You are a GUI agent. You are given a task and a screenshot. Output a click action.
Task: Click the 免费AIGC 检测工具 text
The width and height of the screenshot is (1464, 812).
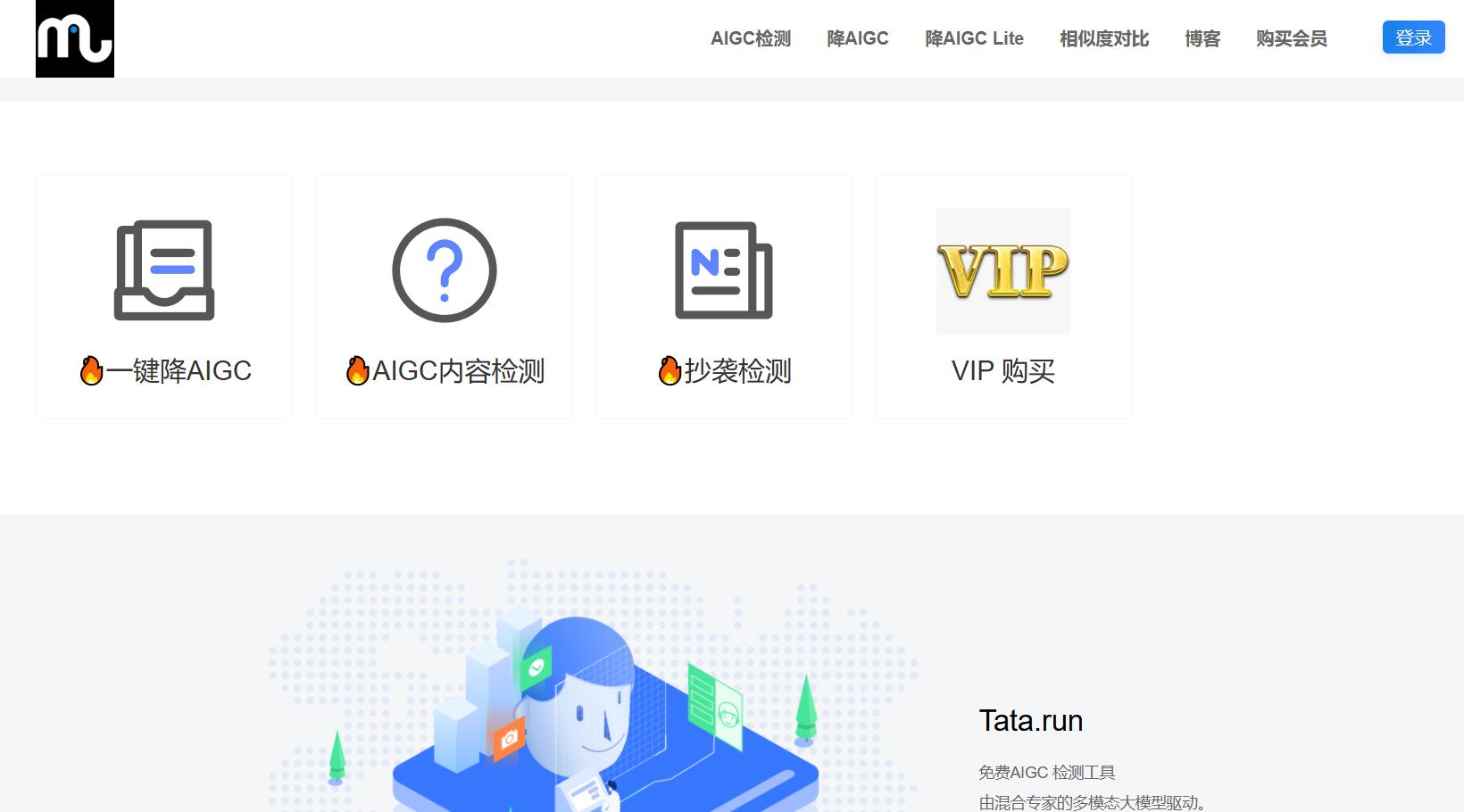click(x=1047, y=773)
